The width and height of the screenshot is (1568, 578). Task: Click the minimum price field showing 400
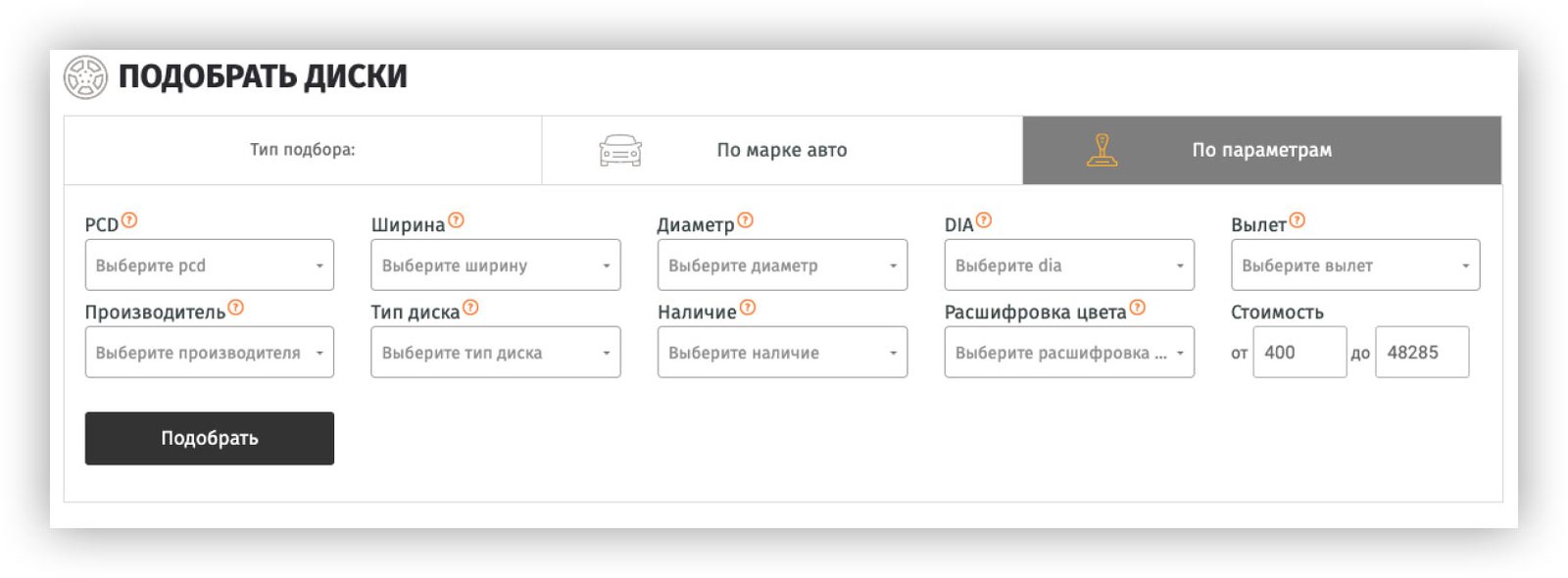(x=1298, y=353)
